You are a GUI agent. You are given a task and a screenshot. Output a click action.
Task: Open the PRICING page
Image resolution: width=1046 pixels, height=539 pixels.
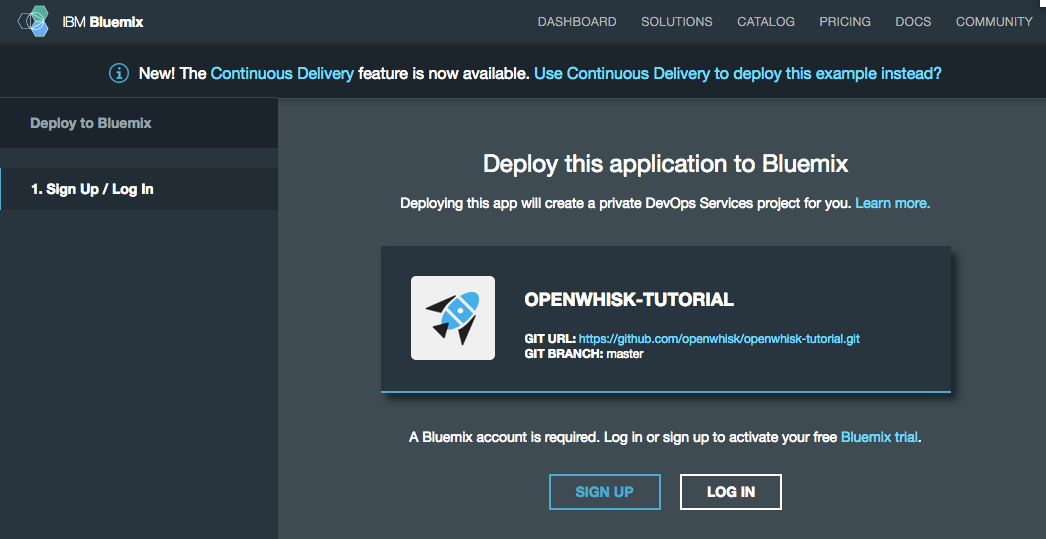845,22
